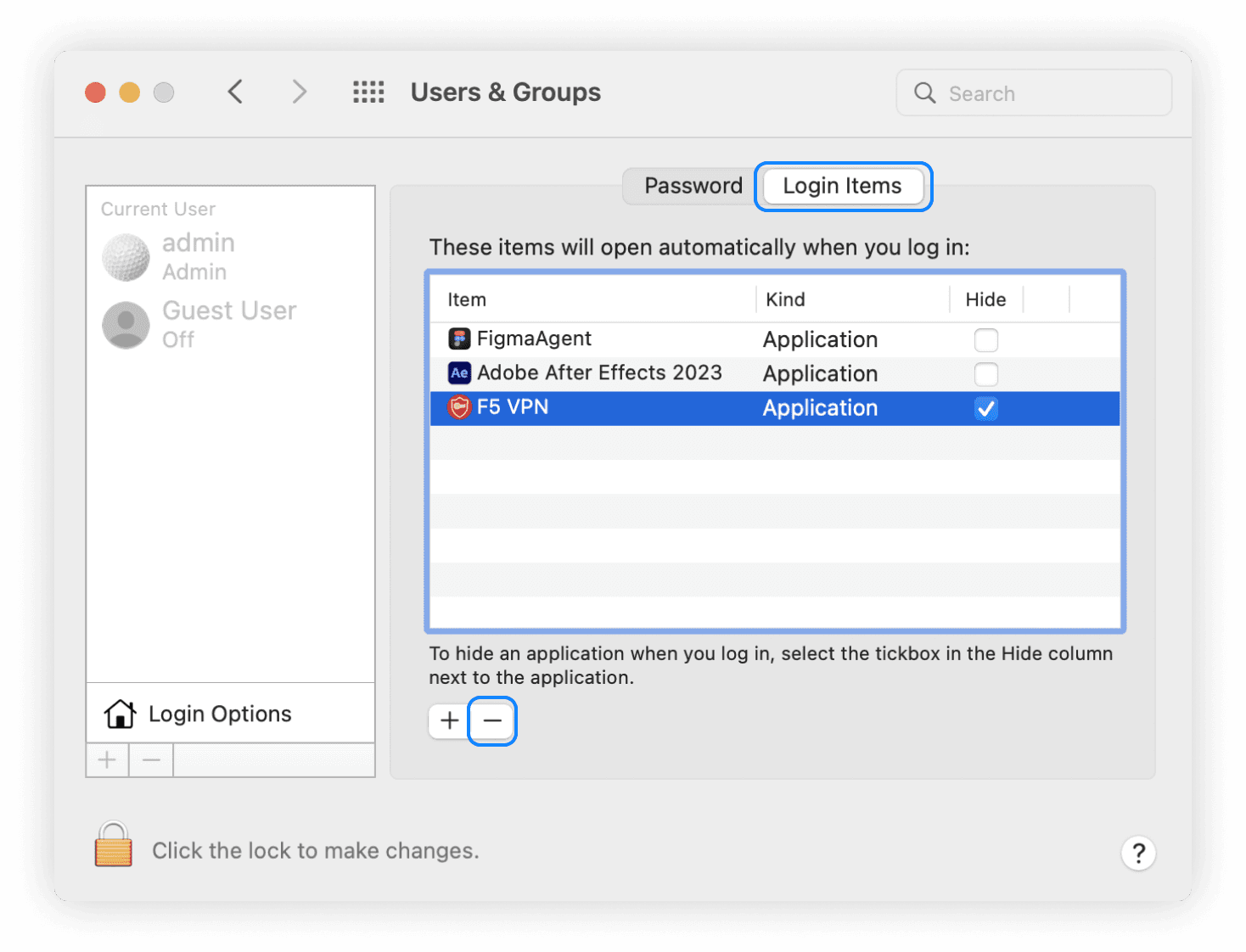Add a login item with the plus button
The image size is (1246, 952).
(x=449, y=721)
